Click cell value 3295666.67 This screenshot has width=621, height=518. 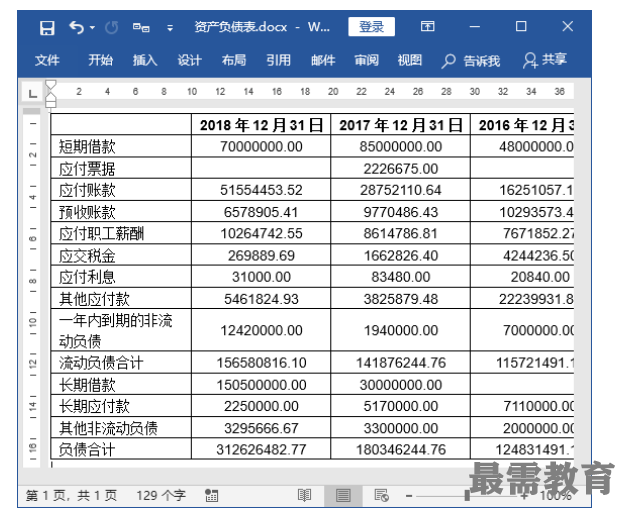click(x=261, y=428)
